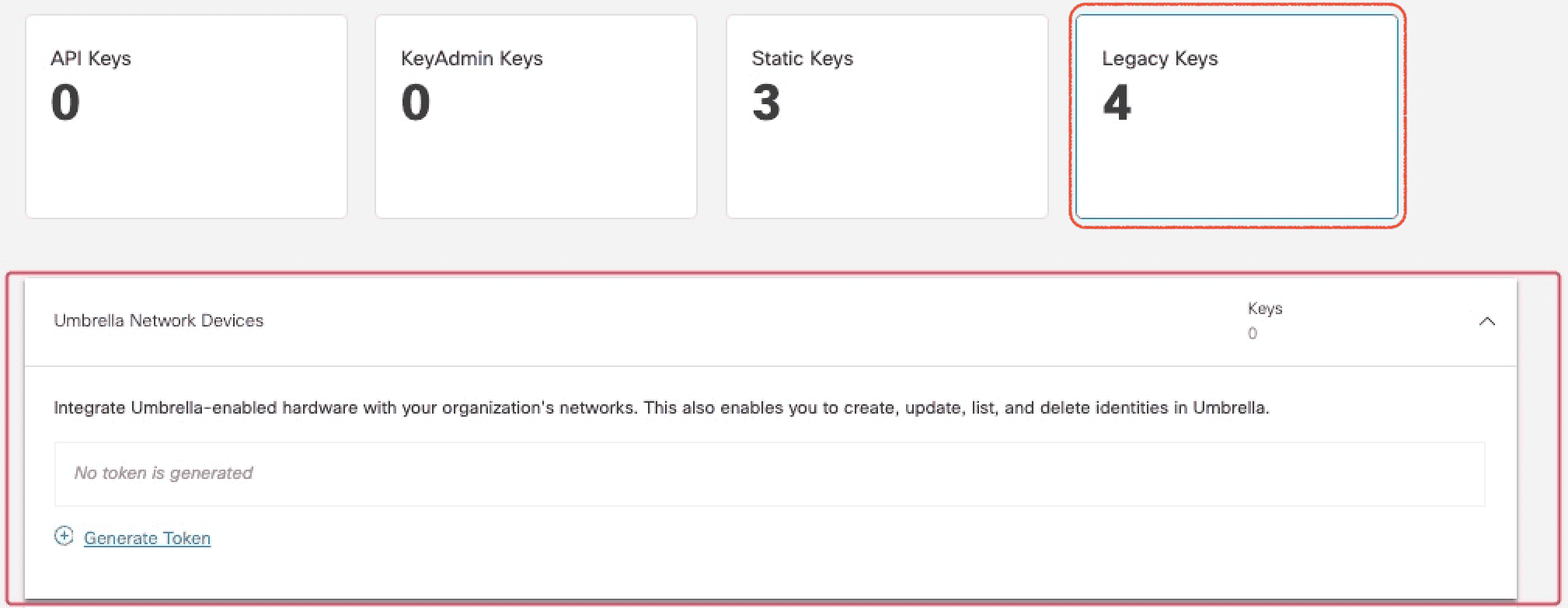Select the Legacy Keys card
This screenshot has width=1568, height=608.
point(1237,115)
